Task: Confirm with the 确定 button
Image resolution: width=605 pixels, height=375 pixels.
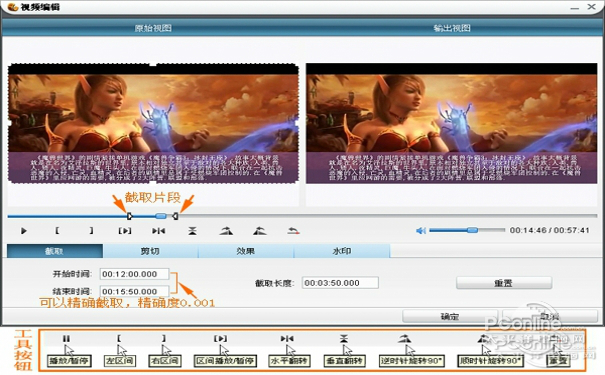Action: 450,316
